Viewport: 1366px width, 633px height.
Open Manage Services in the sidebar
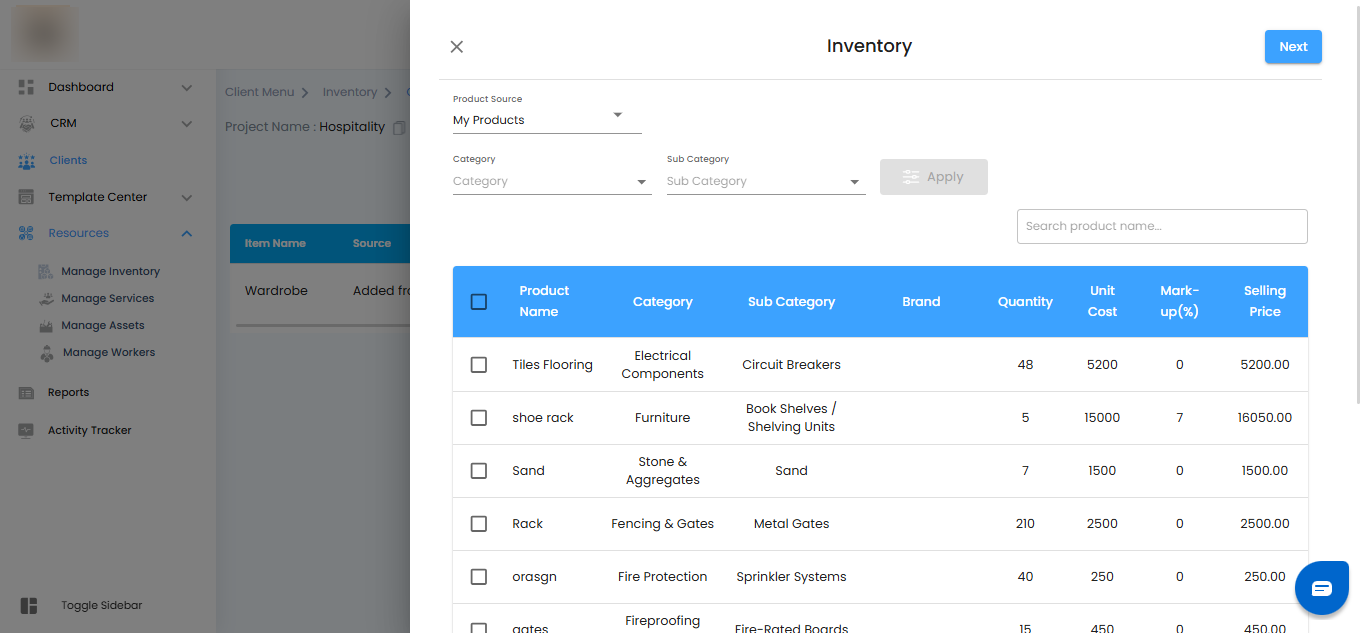pyautogui.click(x=107, y=298)
